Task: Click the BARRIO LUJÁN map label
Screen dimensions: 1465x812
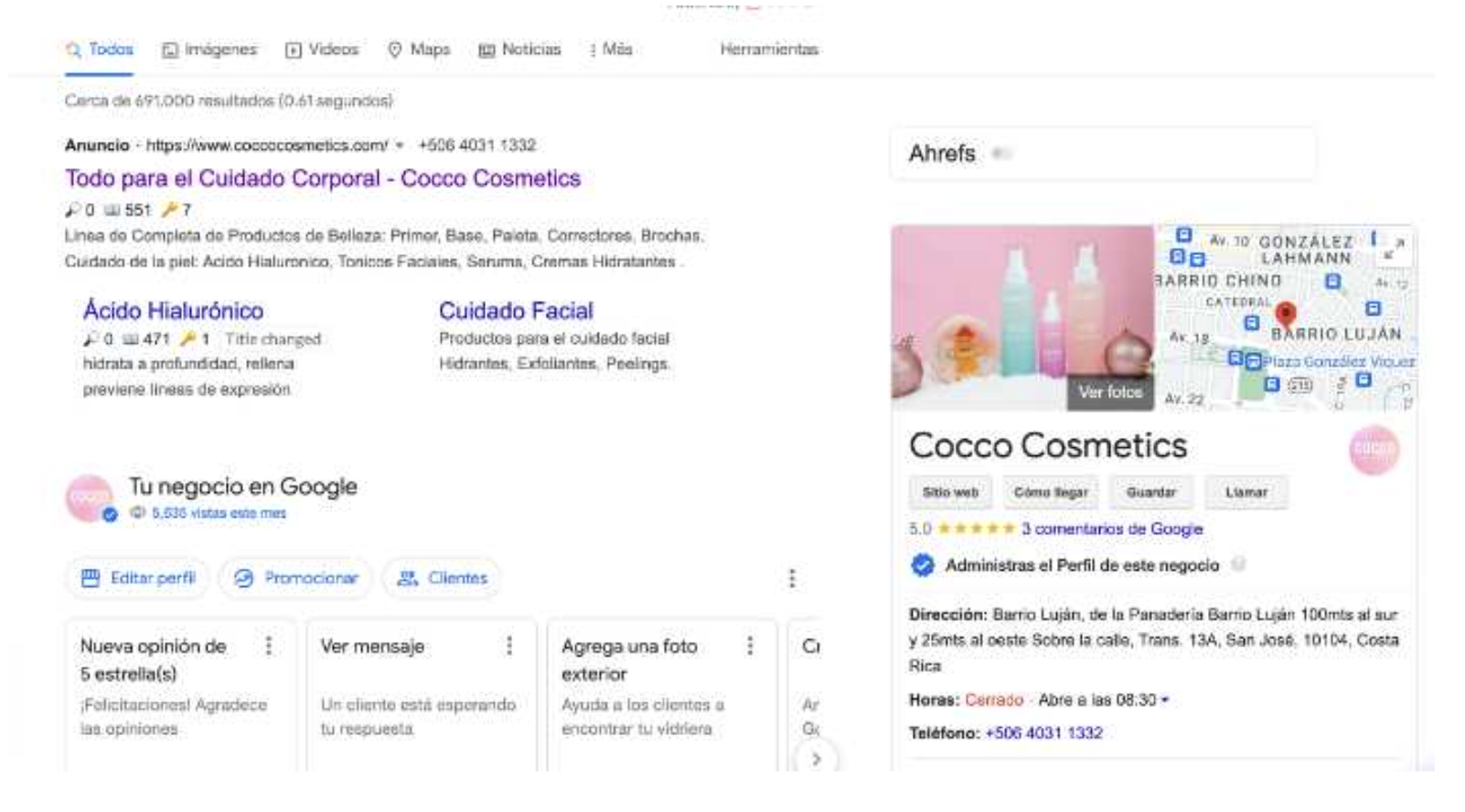Action: 1336,335
